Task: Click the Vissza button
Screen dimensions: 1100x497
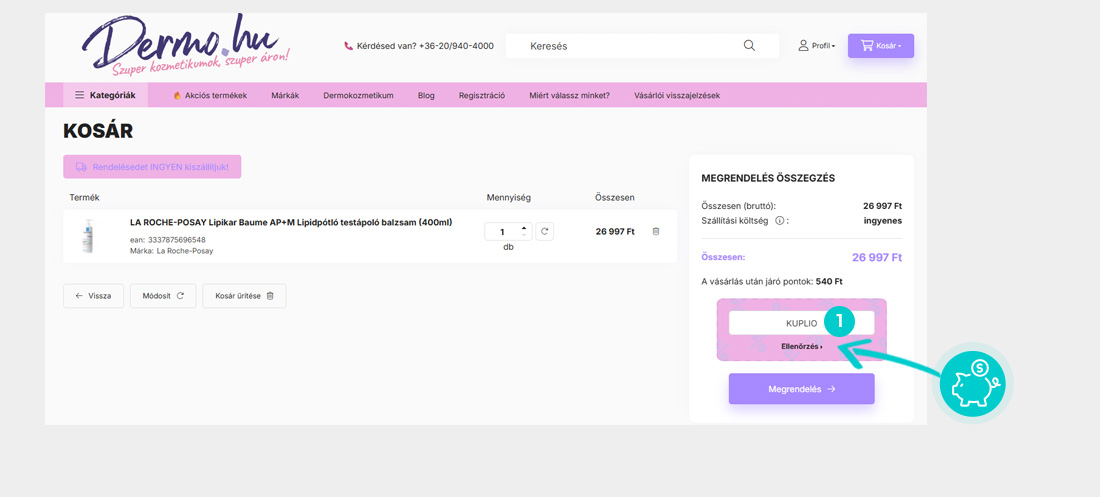Action: 93,296
